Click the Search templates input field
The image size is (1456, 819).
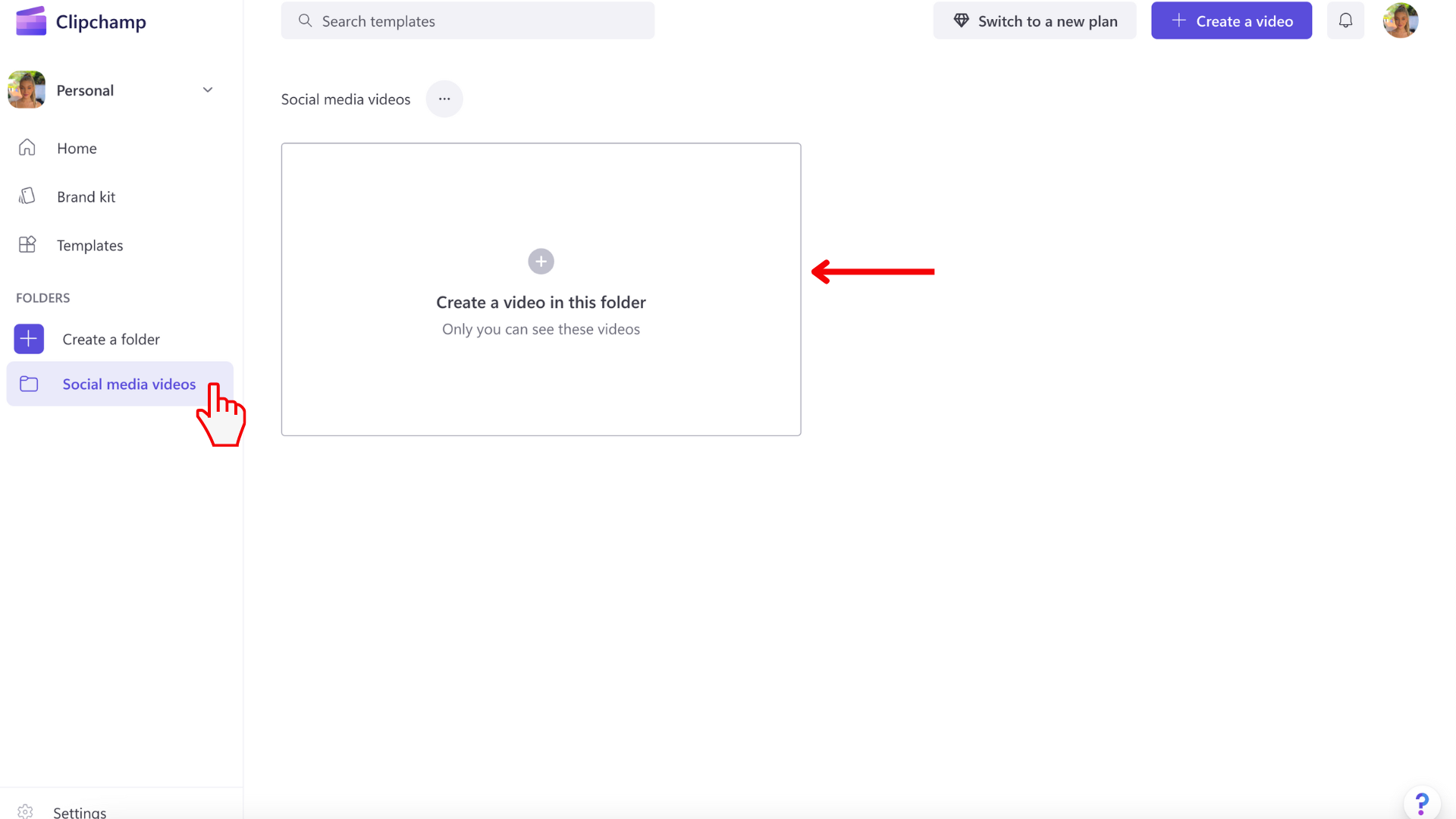click(468, 21)
